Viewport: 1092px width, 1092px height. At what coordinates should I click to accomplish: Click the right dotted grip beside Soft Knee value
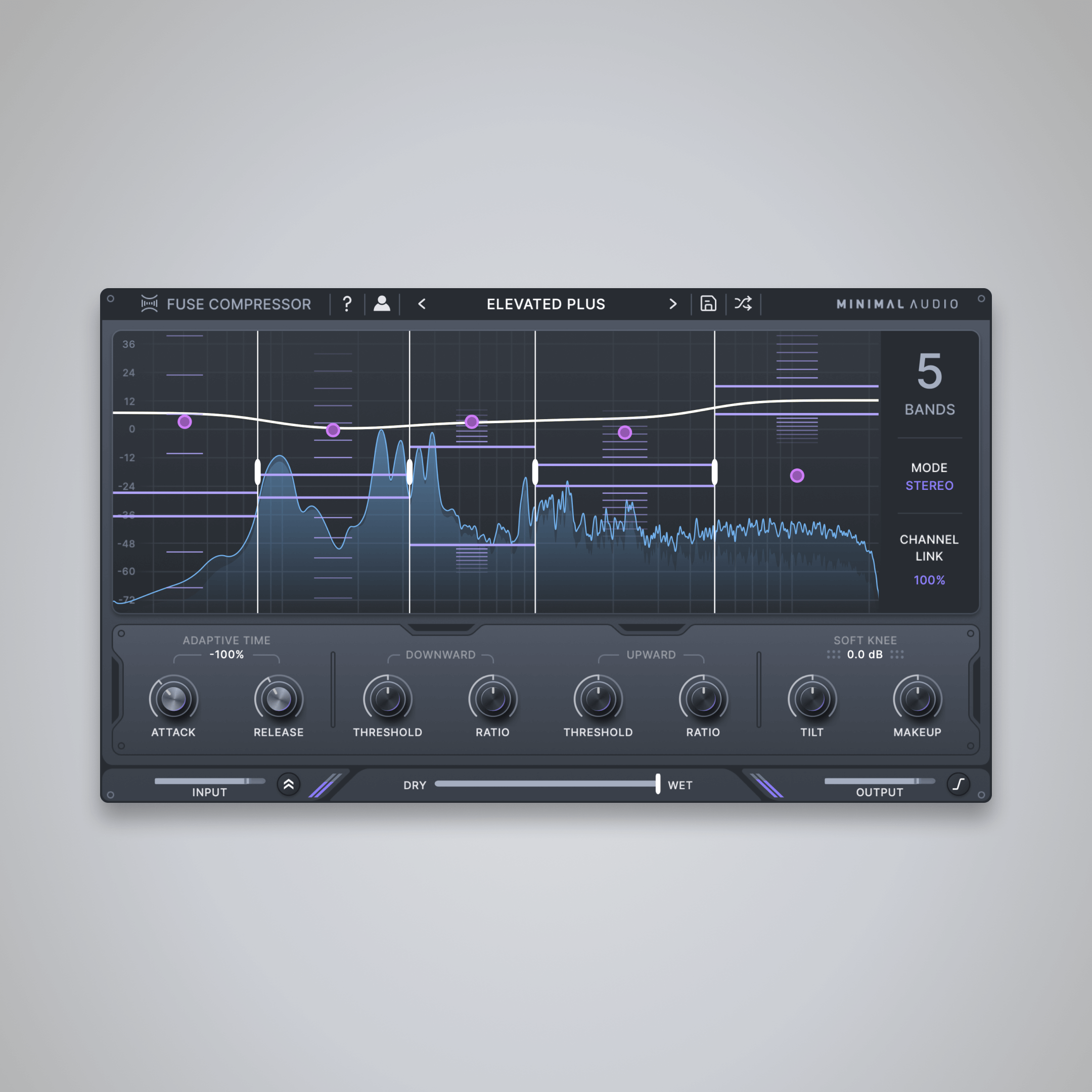[x=897, y=655]
